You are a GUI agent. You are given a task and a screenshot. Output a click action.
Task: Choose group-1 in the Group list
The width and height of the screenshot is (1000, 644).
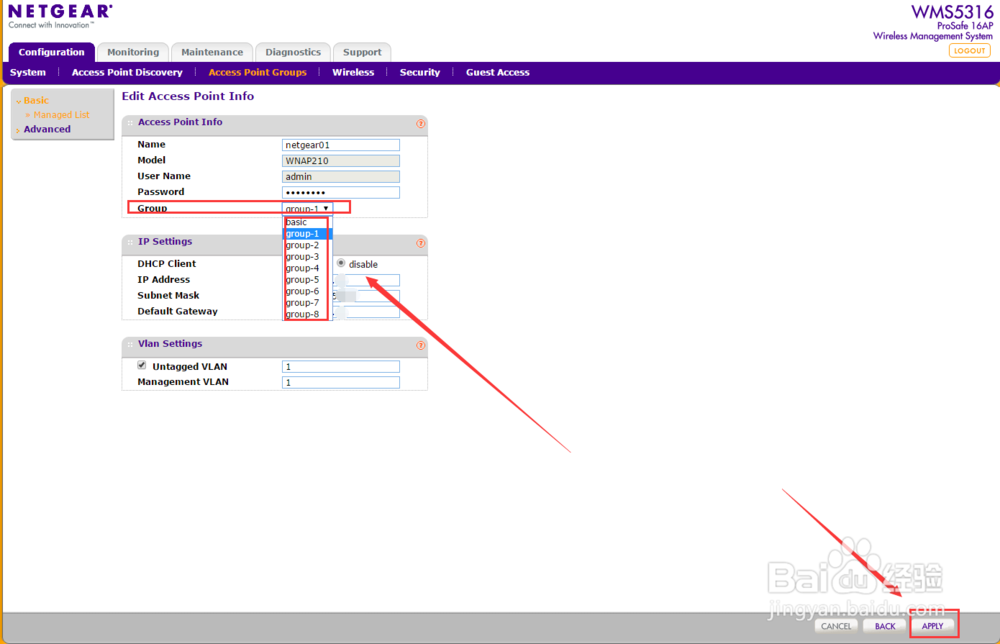click(x=306, y=233)
